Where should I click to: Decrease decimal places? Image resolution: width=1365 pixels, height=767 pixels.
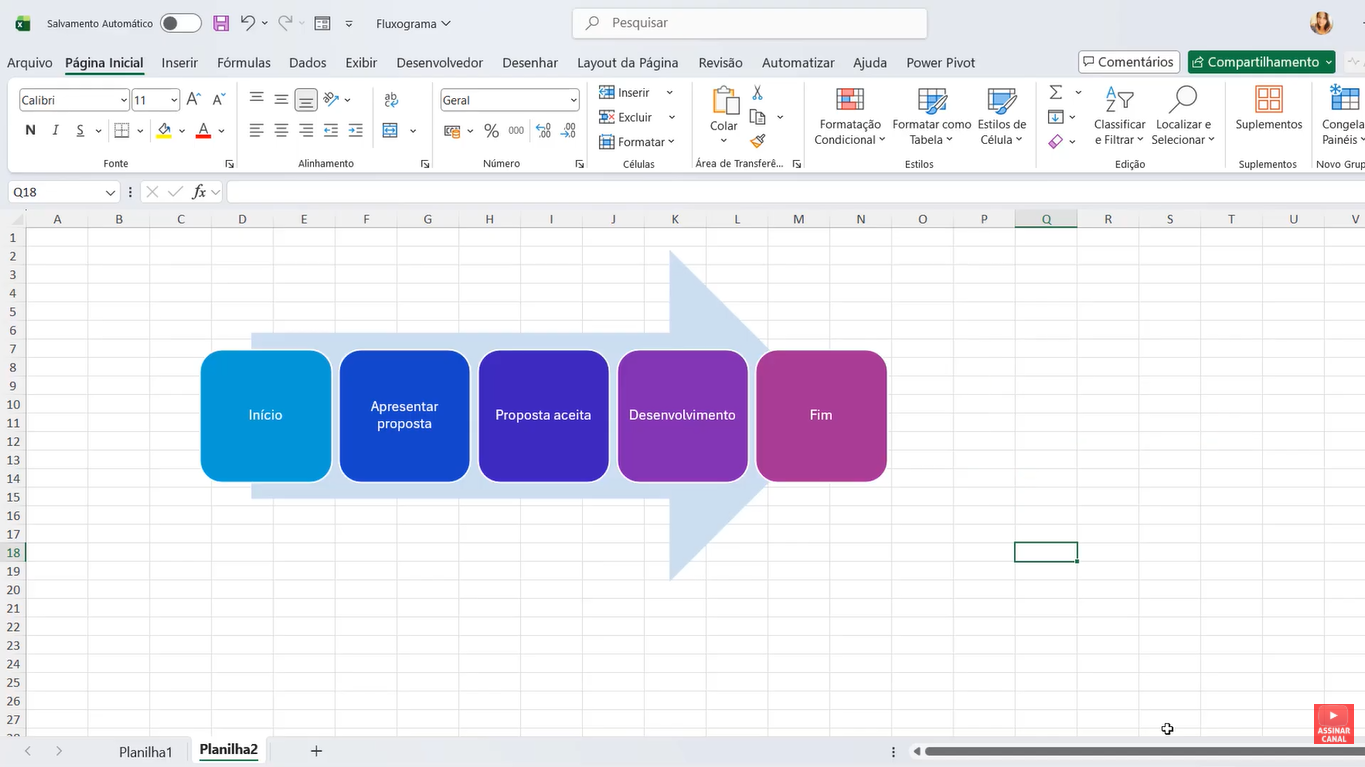[568, 130]
